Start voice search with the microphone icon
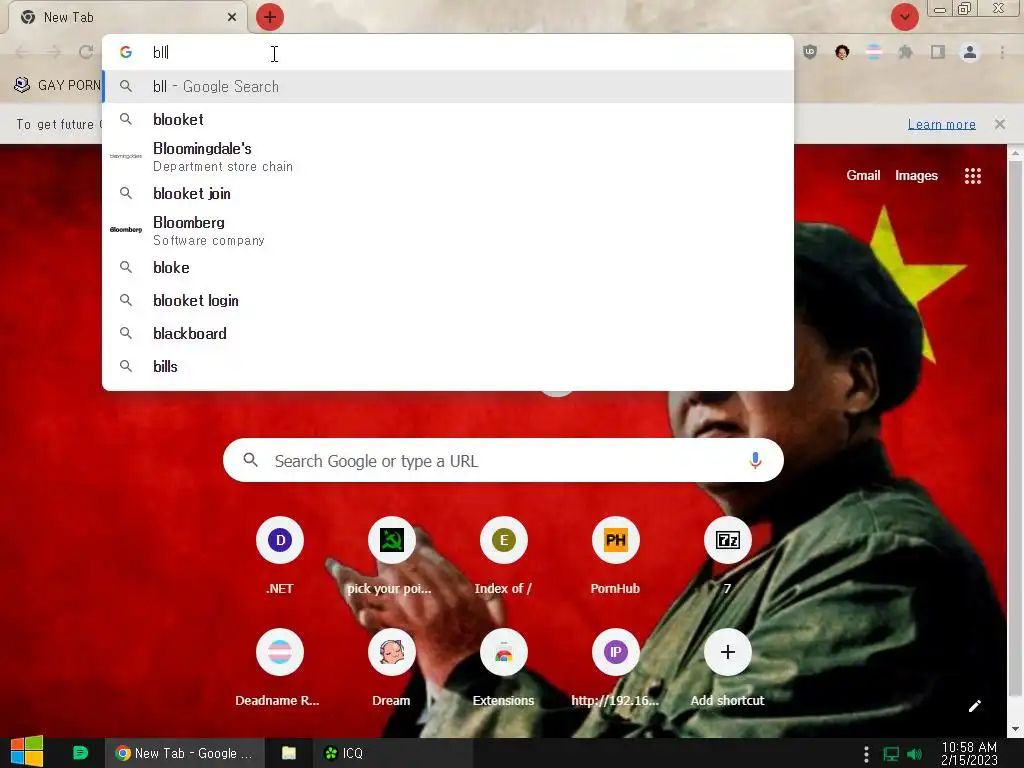Viewport: 1024px width, 768px height. click(755, 460)
